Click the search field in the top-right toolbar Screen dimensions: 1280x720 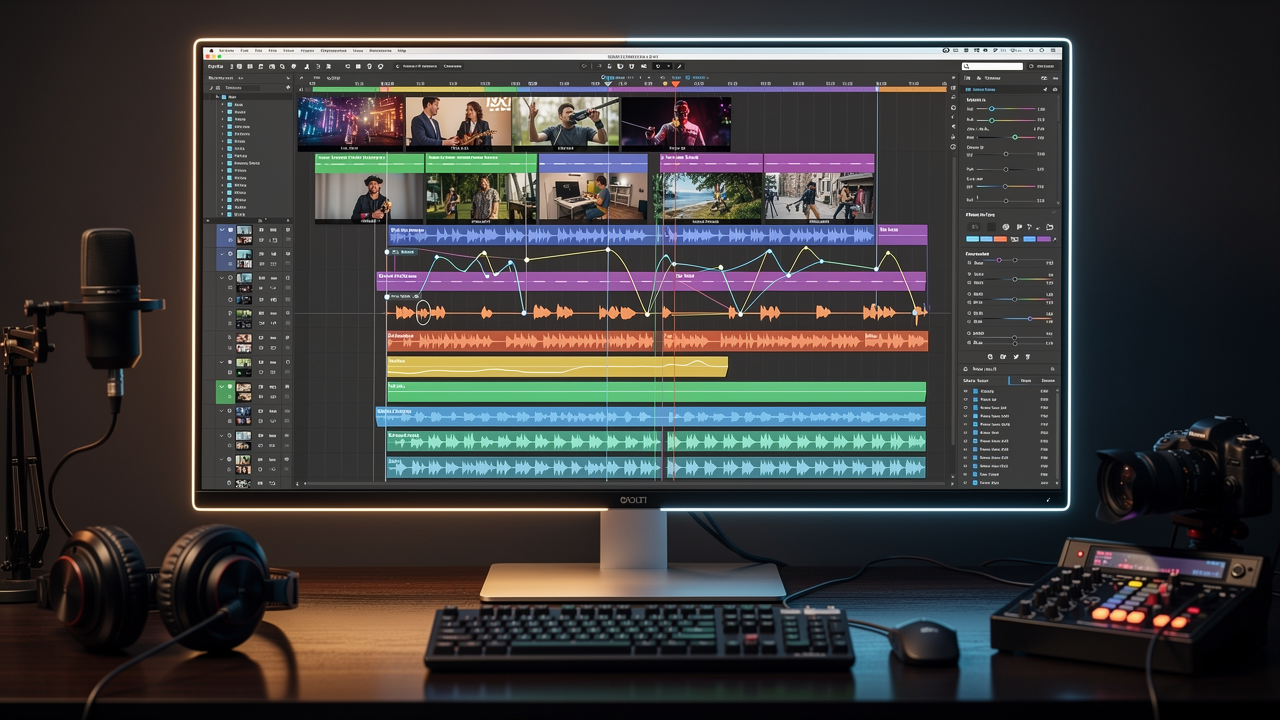[x=993, y=66]
